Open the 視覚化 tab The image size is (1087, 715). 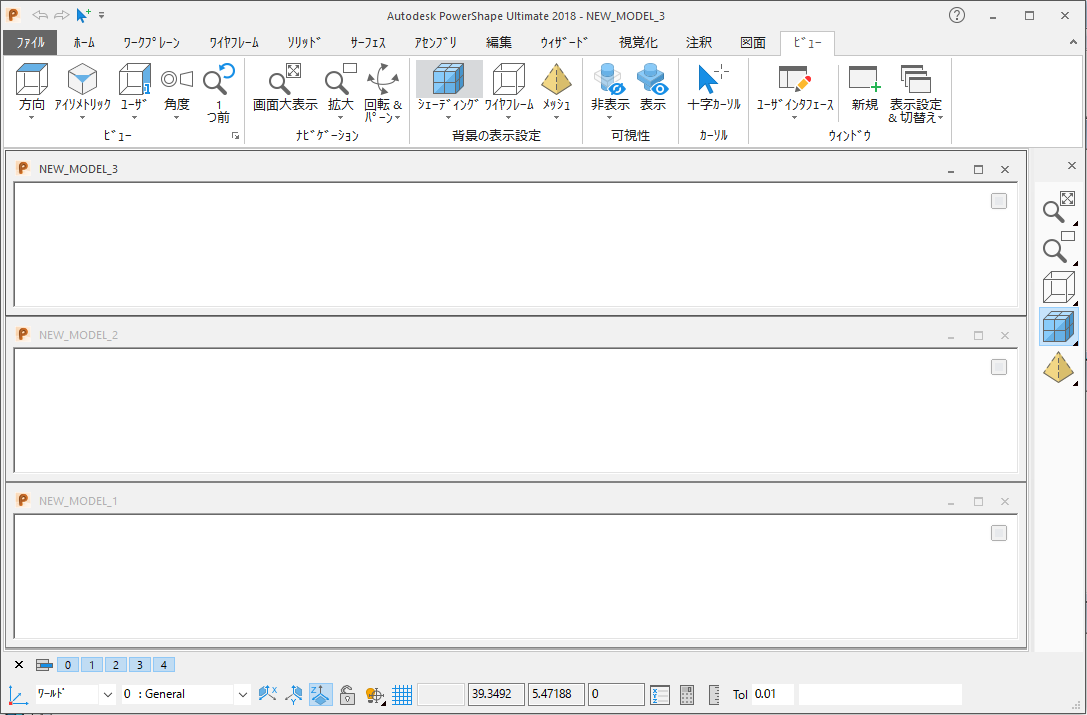pos(638,42)
